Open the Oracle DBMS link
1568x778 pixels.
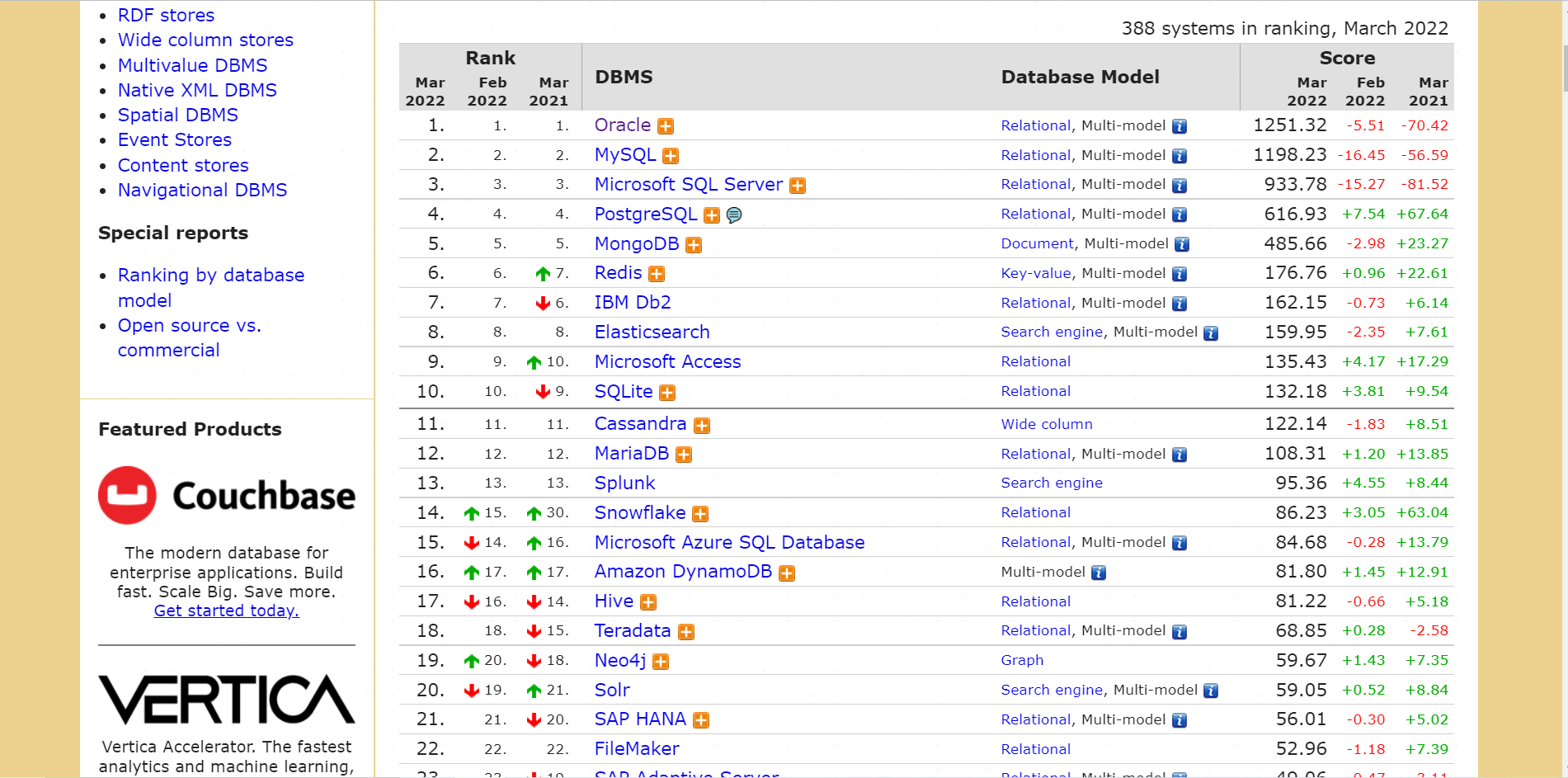coord(623,125)
